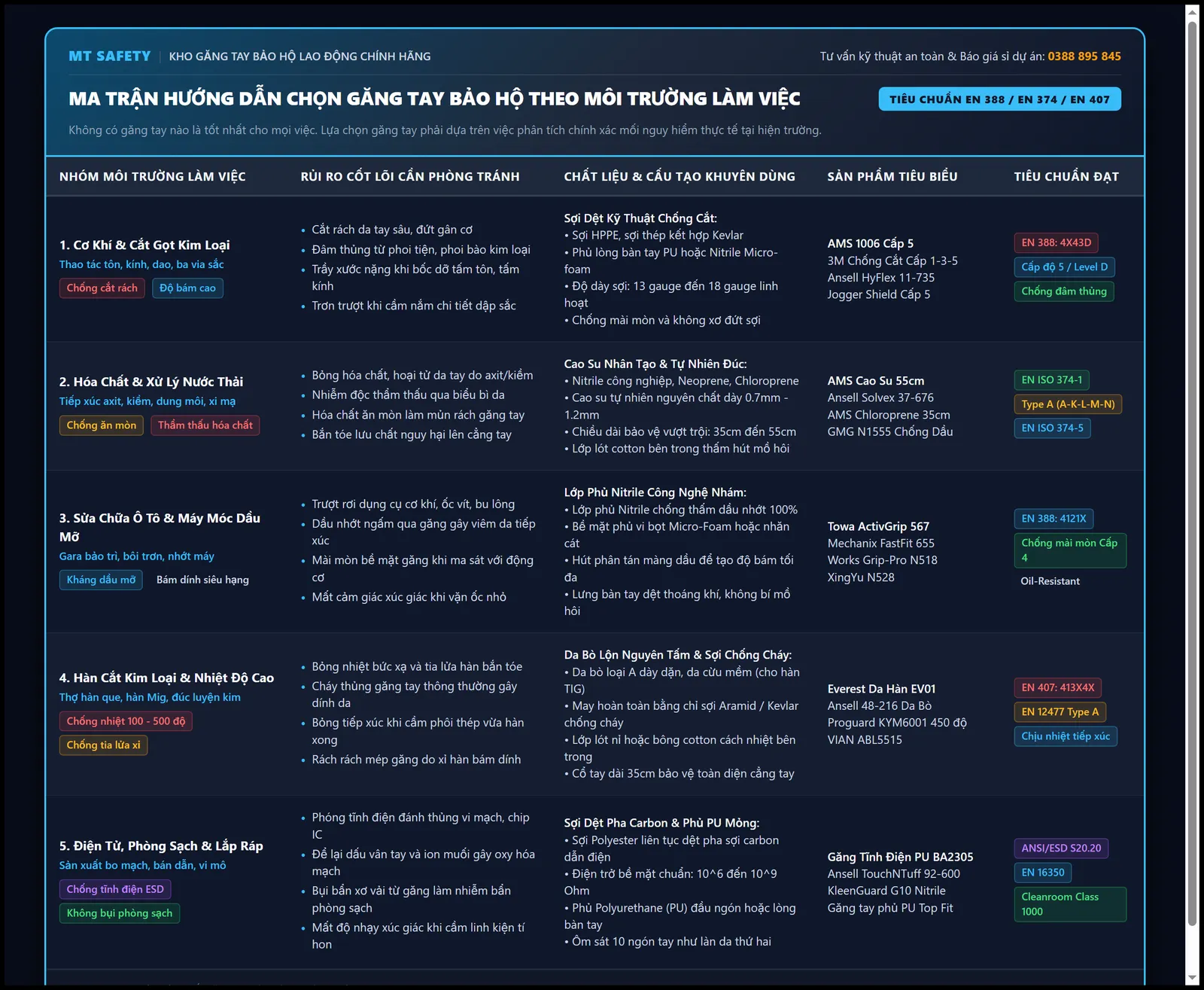Click the EN ISO 374-1 badge
The height and width of the screenshot is (990, 1204).
coord(1051,380)
